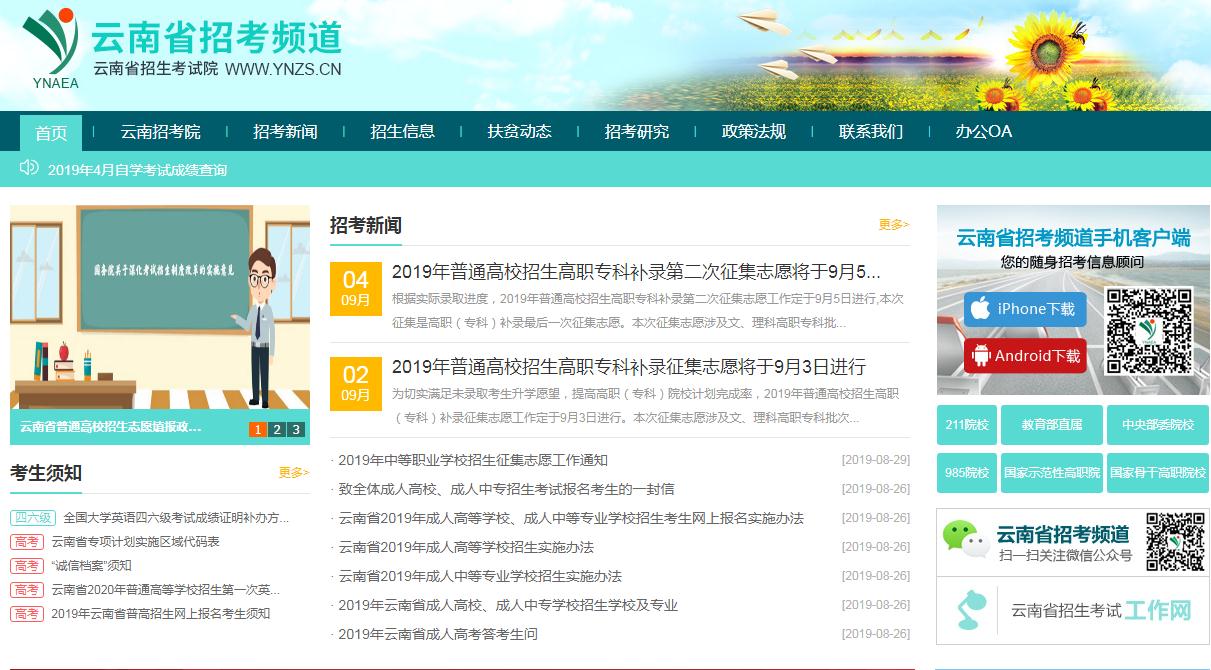Switch to slide 2 in carousel
1211x670 pixels.
pos(277,429)
